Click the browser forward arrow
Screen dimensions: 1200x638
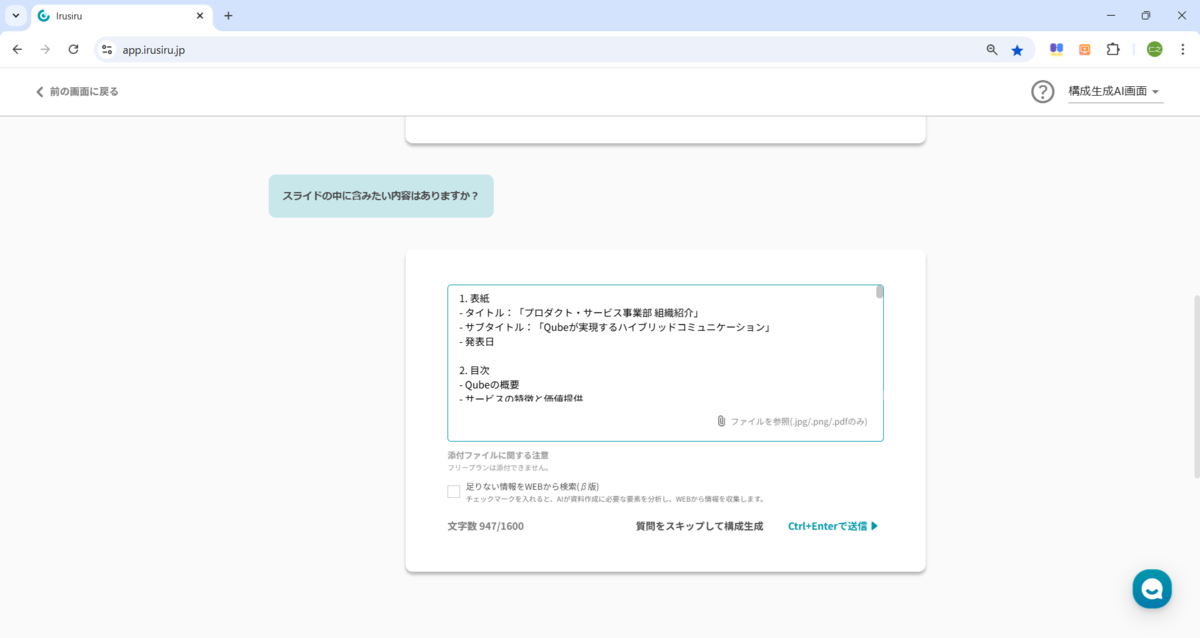pyautogui.click(x=45, y=49)
